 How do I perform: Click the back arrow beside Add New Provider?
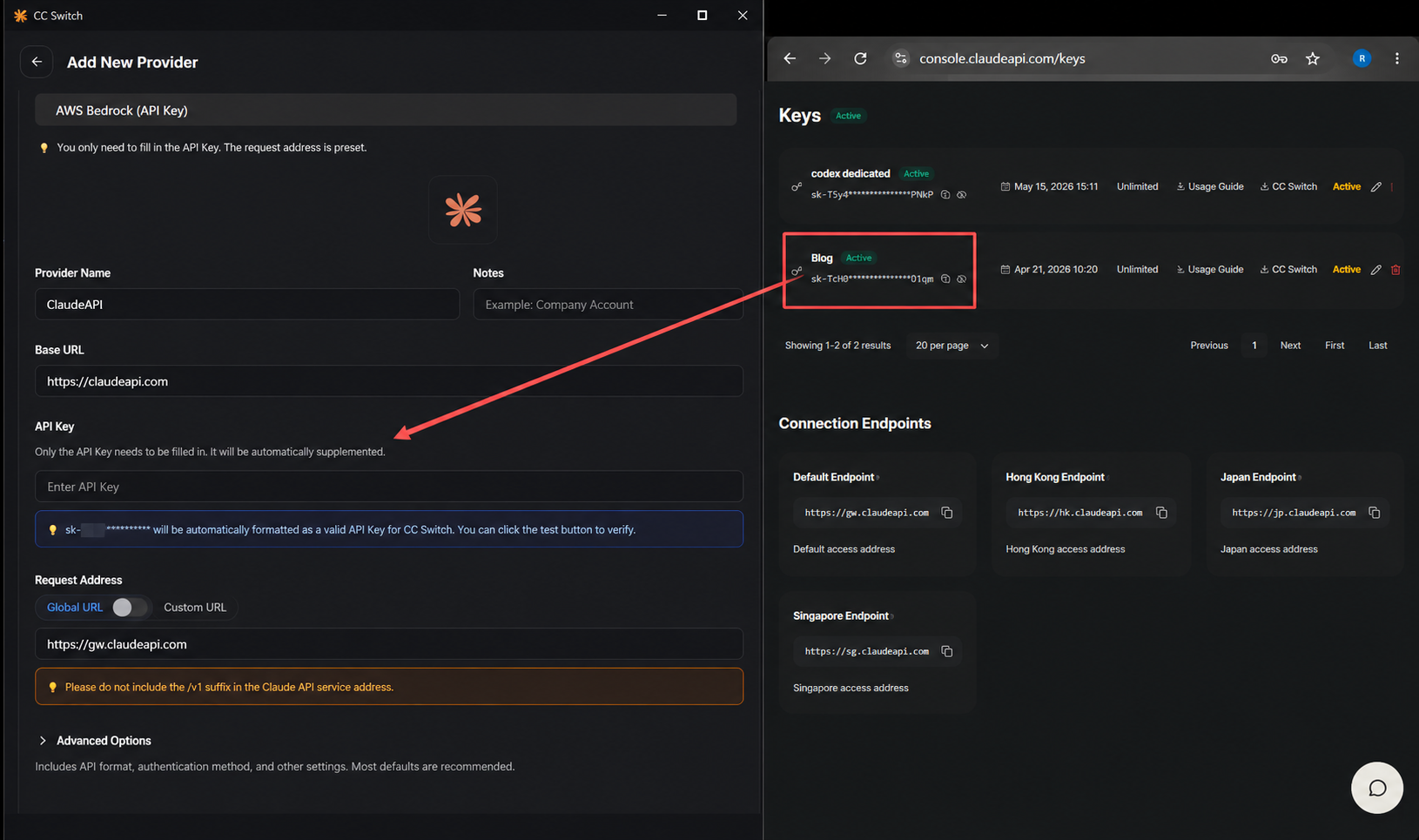coord(37,62)
